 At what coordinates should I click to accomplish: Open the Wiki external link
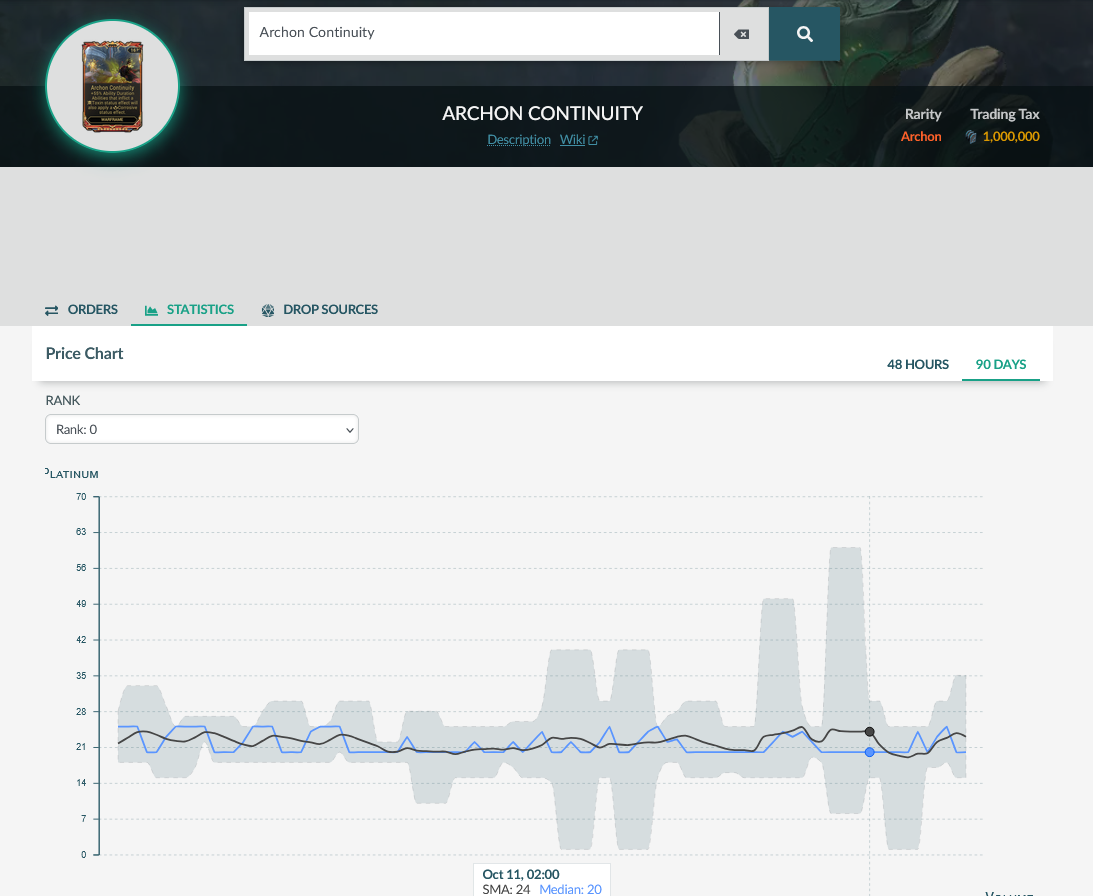tap(579, 139)
